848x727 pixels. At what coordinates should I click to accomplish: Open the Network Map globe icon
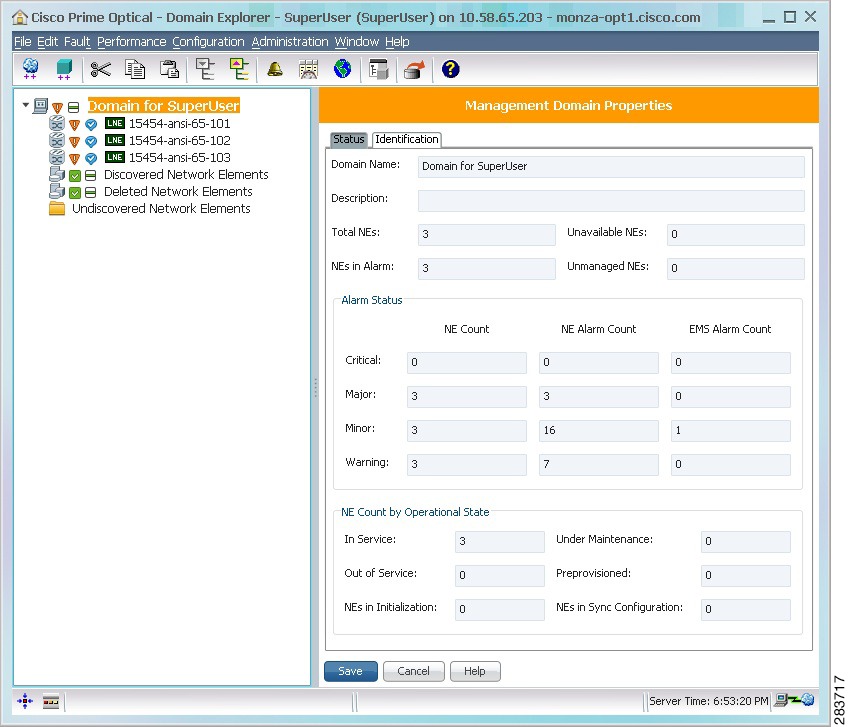pyautogui.click(x=342, y=69)
